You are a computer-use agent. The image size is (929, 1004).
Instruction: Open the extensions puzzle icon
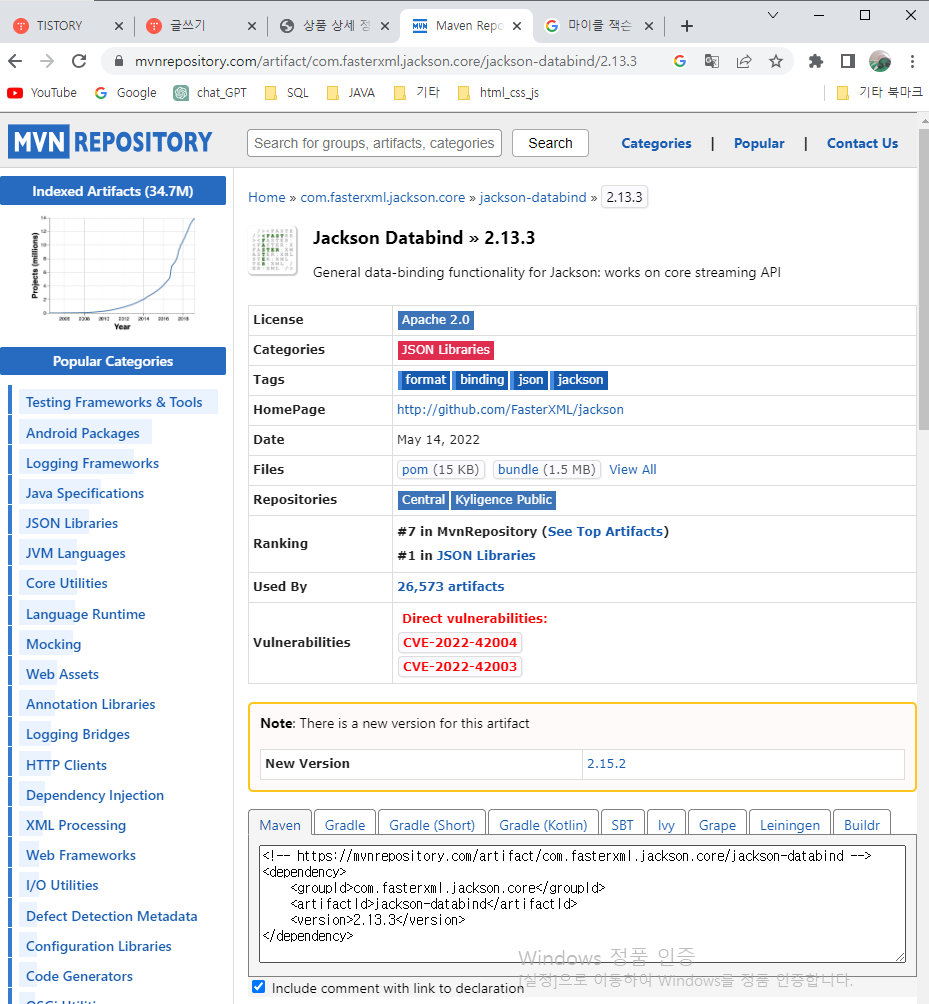click(x=816, y=61)
